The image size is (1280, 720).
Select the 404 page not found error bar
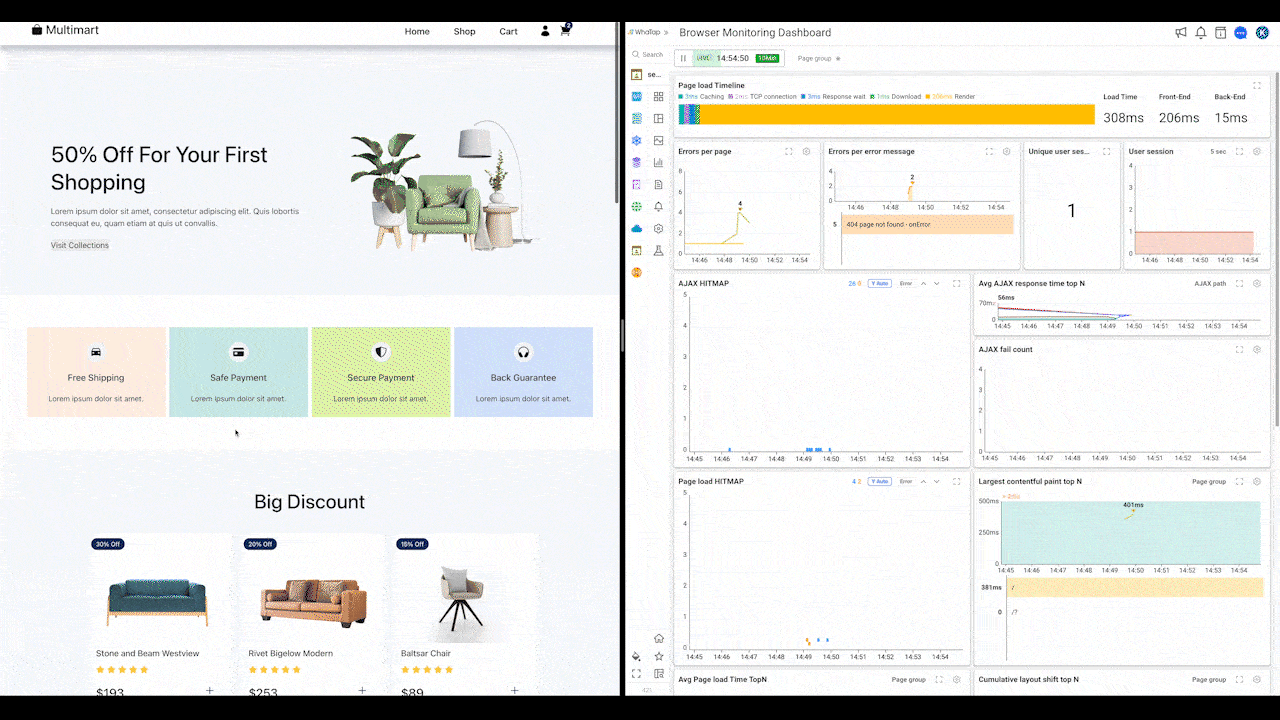point(927,224)
